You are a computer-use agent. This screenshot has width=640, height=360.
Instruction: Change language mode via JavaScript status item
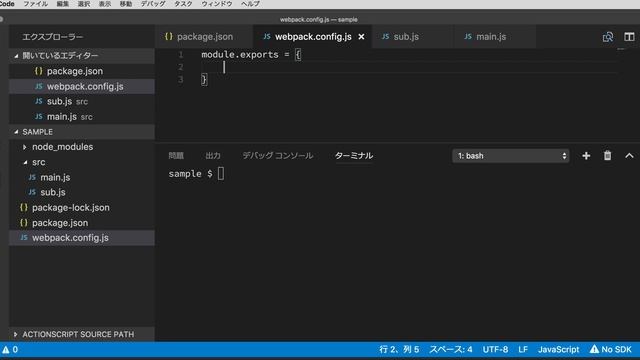pyautogui.click(x=558, y=349)
